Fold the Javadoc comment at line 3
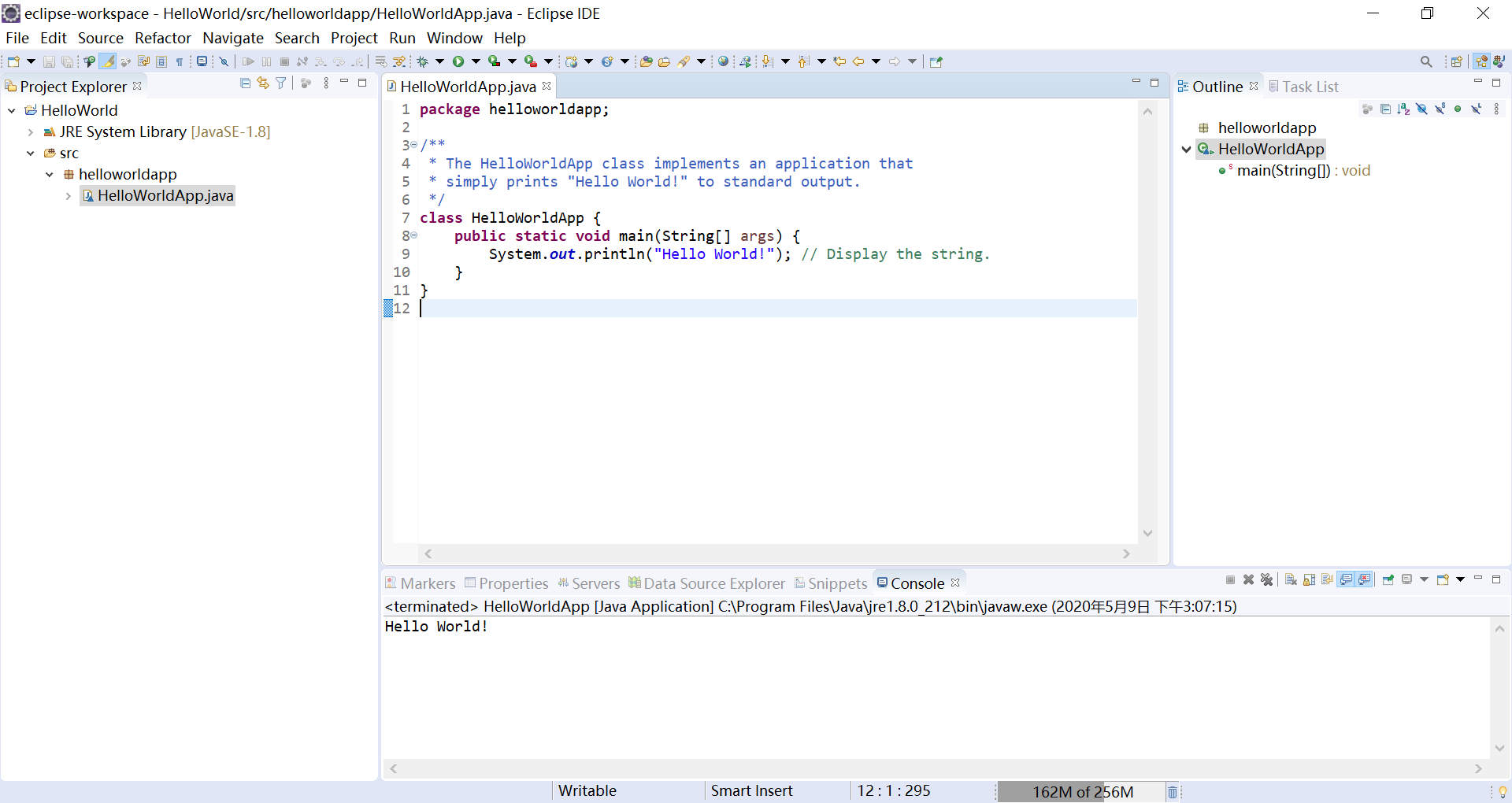This screenshot has height=803, width=1512. point(413,145)
